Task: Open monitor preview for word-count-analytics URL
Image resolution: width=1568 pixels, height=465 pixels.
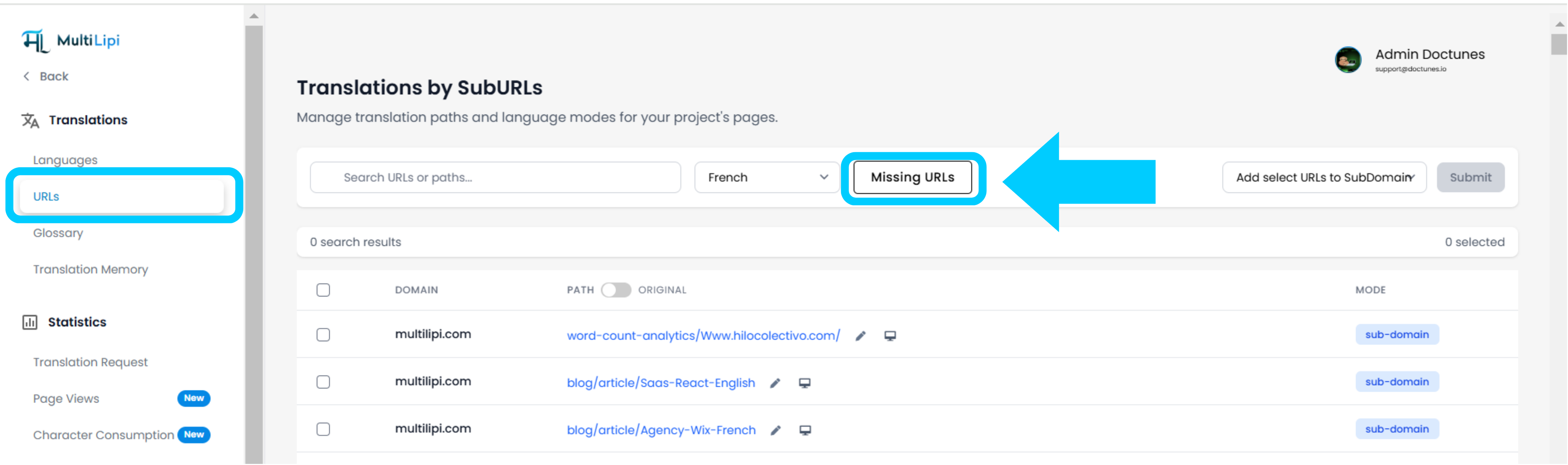Action: 890,335
